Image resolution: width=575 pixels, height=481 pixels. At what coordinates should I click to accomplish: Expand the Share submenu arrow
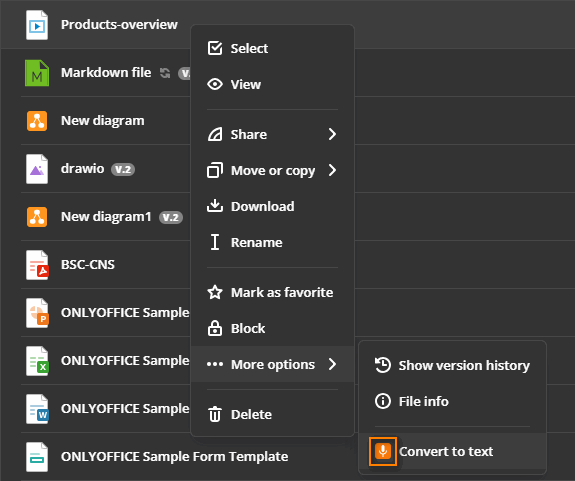coord(332,134)
